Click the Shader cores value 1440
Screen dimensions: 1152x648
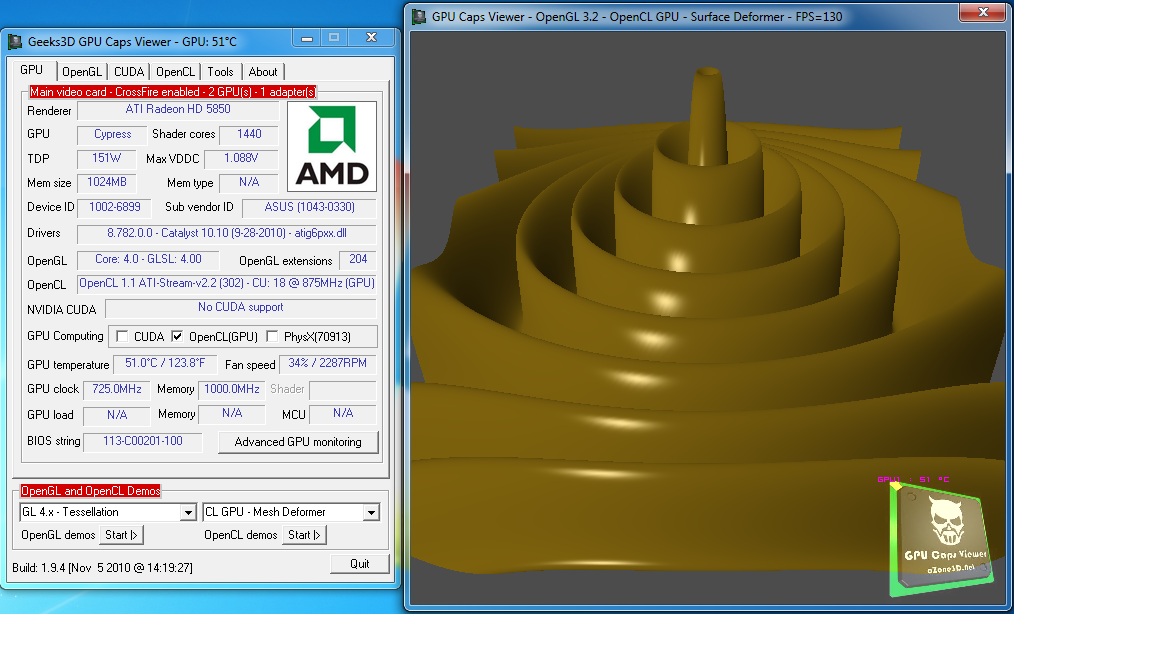pyautogui.click(x=249, y=134)
